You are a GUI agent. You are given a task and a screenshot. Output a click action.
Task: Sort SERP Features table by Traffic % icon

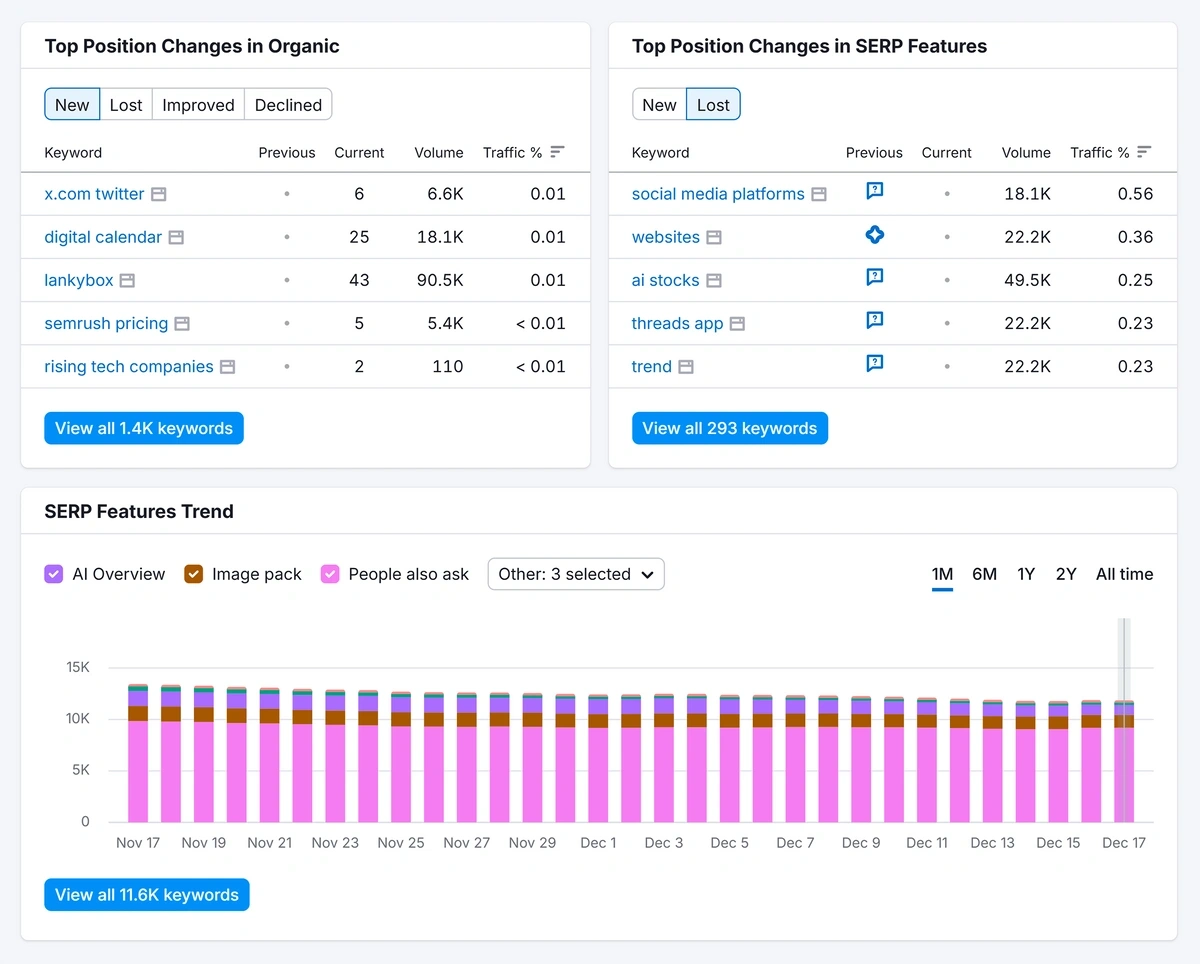pos(1144,152)
